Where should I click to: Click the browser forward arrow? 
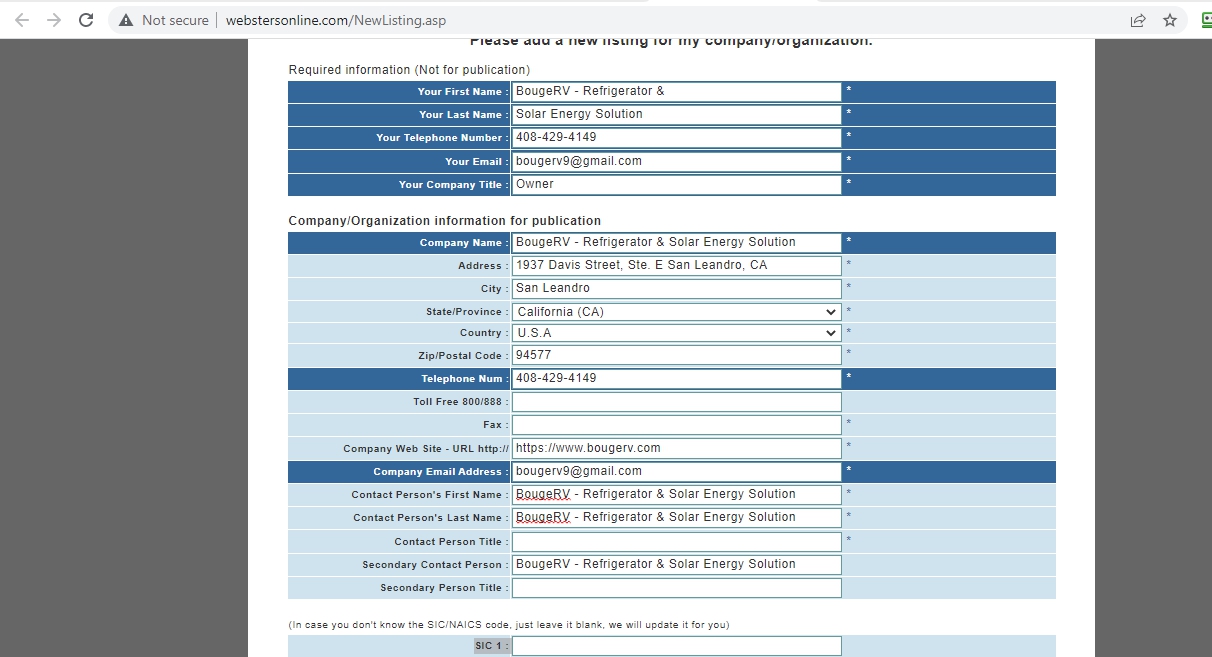pyautogui.click(x=54, y=20)
